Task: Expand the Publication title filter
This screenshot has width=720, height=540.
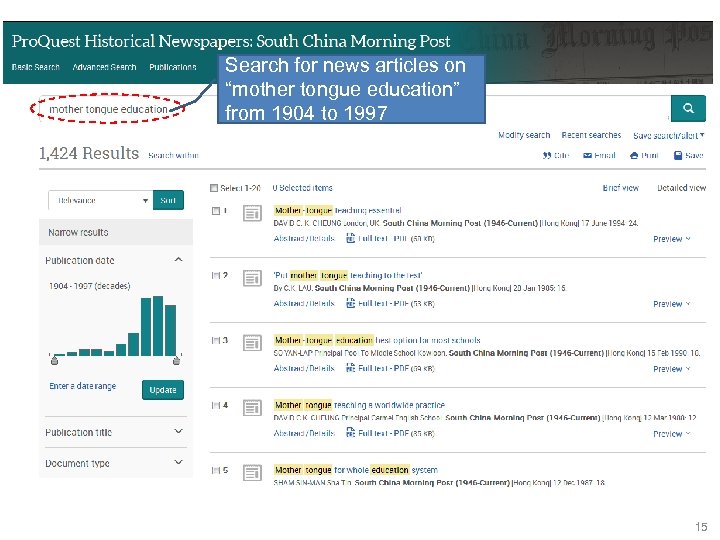Action: (179, 432)
